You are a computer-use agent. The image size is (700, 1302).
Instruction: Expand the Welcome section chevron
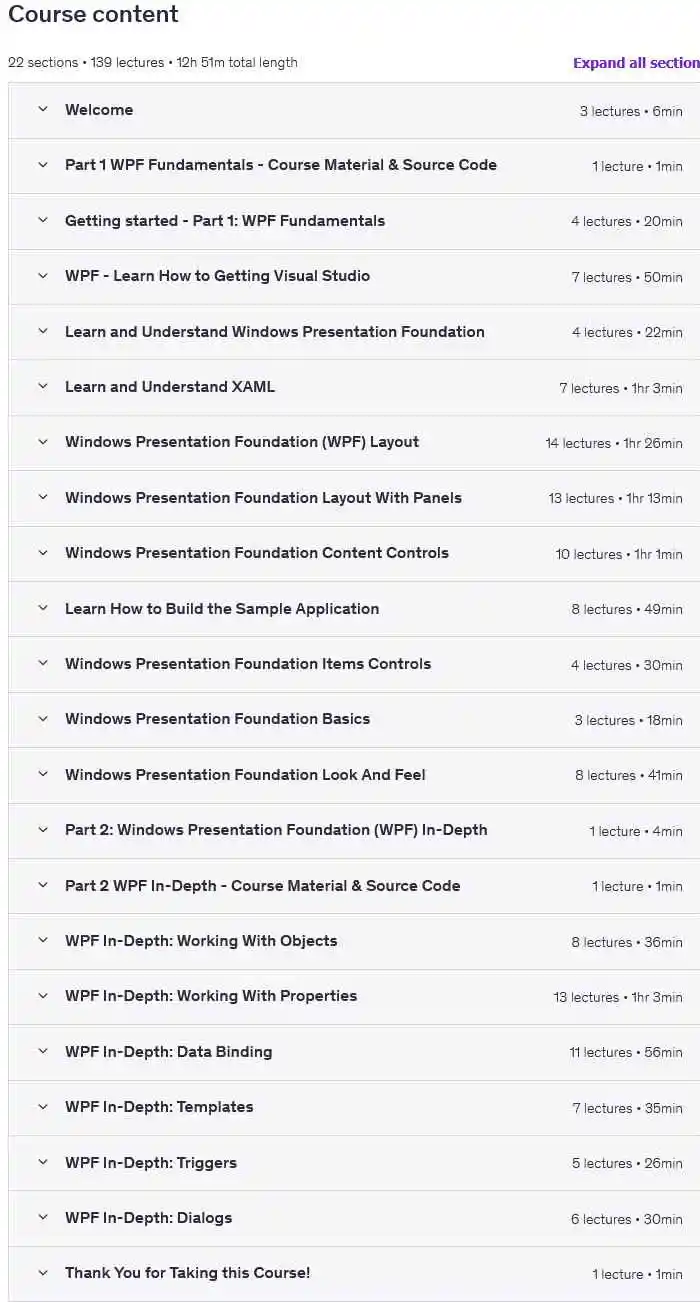point(43,110)
